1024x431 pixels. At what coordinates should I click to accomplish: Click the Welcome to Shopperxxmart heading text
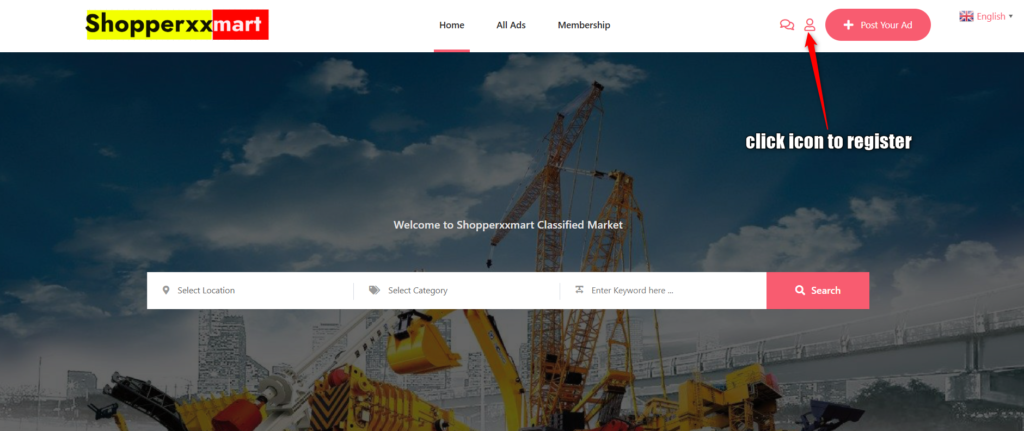(x=508, y=225)
